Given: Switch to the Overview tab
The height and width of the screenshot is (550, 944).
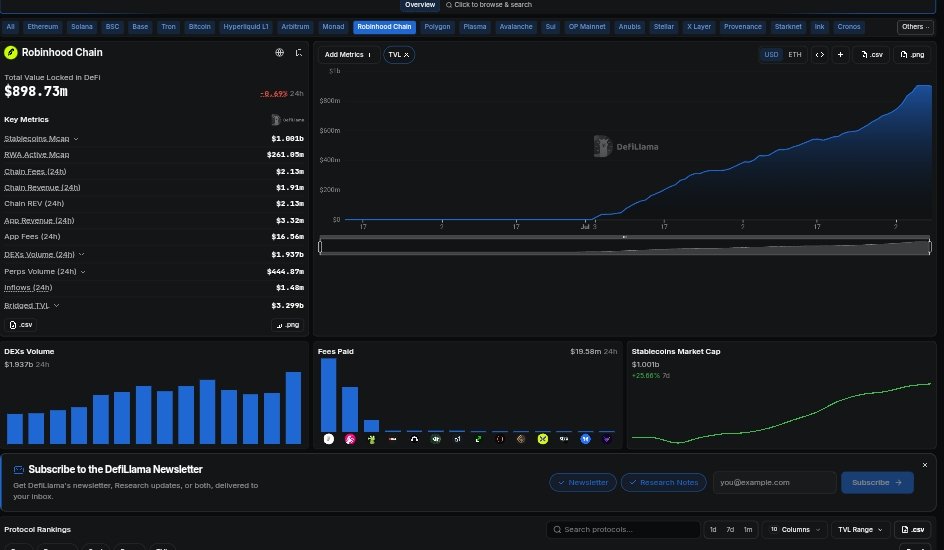Looking at the screenshot, I should [420, 5].
